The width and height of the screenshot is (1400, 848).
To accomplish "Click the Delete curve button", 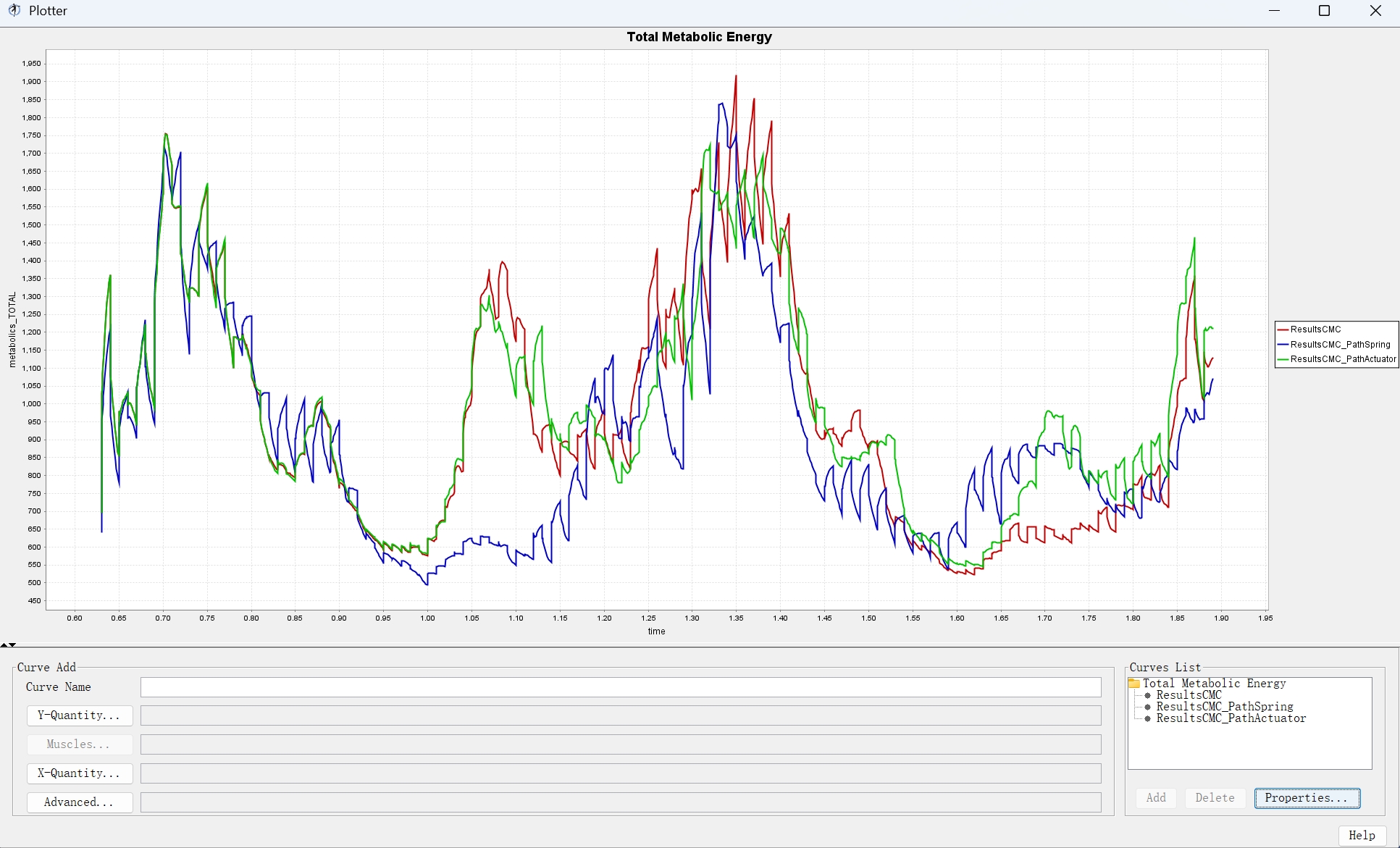I will (1215, 798).
